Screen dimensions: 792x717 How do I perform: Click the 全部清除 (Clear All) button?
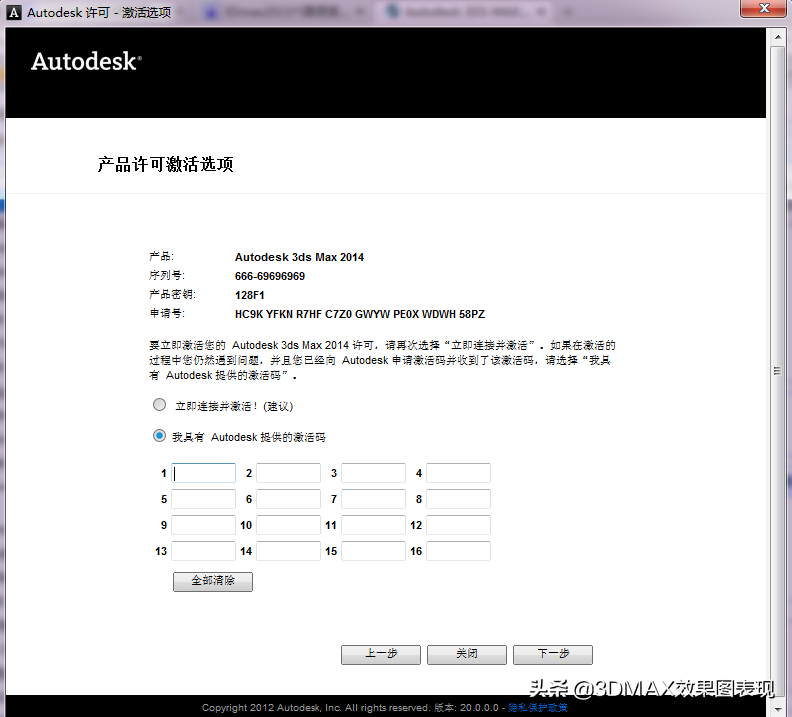tap(213, 581)
